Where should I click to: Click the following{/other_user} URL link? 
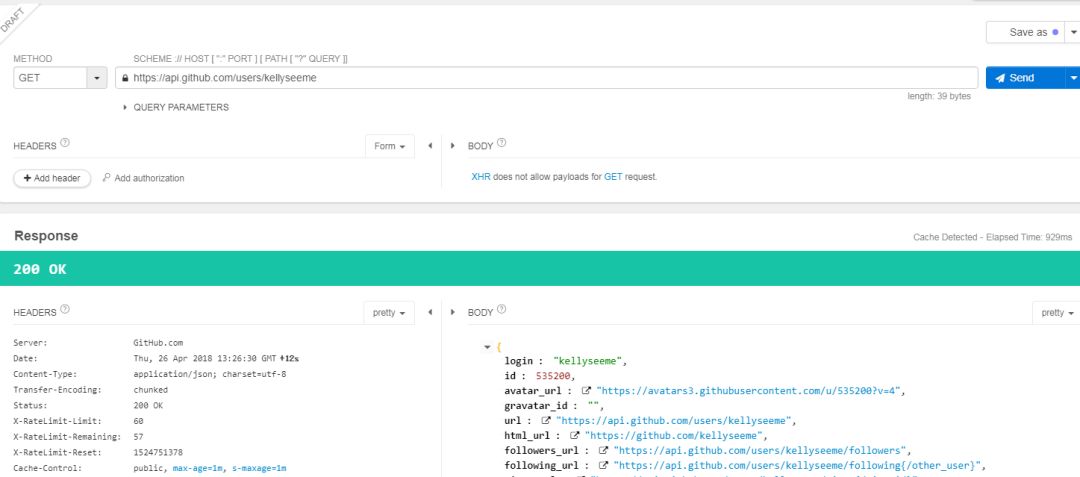click(x=795, y=465)
